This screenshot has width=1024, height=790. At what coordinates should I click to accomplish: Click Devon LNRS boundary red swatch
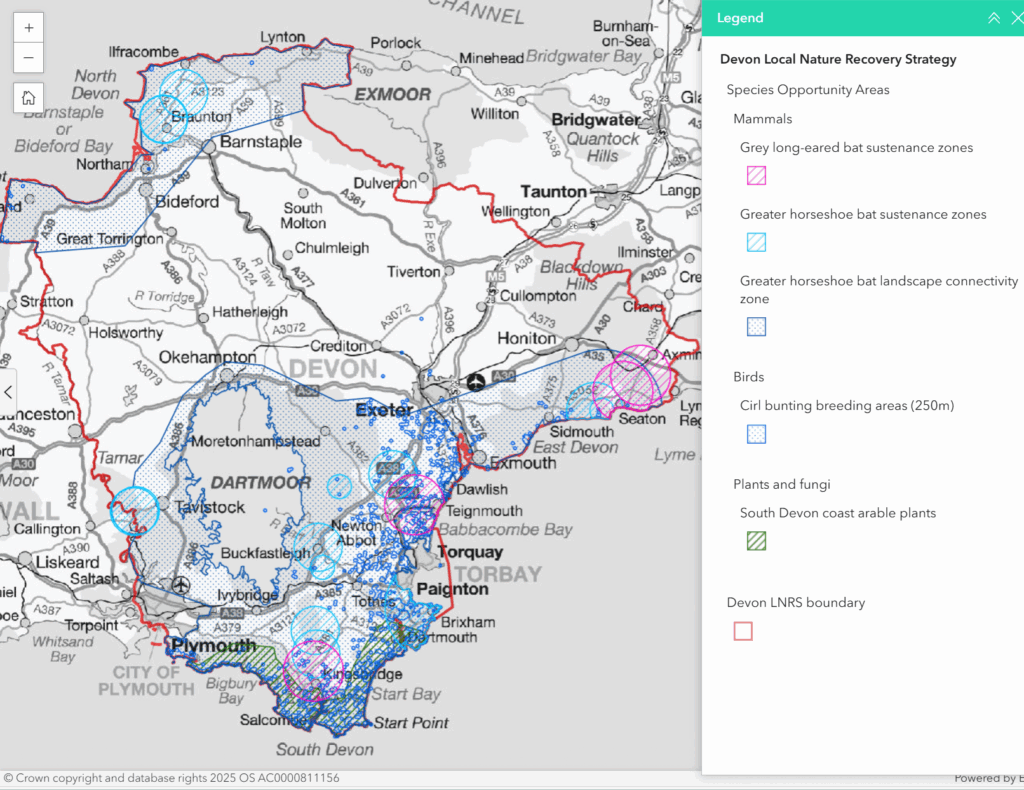pos(743,631)
